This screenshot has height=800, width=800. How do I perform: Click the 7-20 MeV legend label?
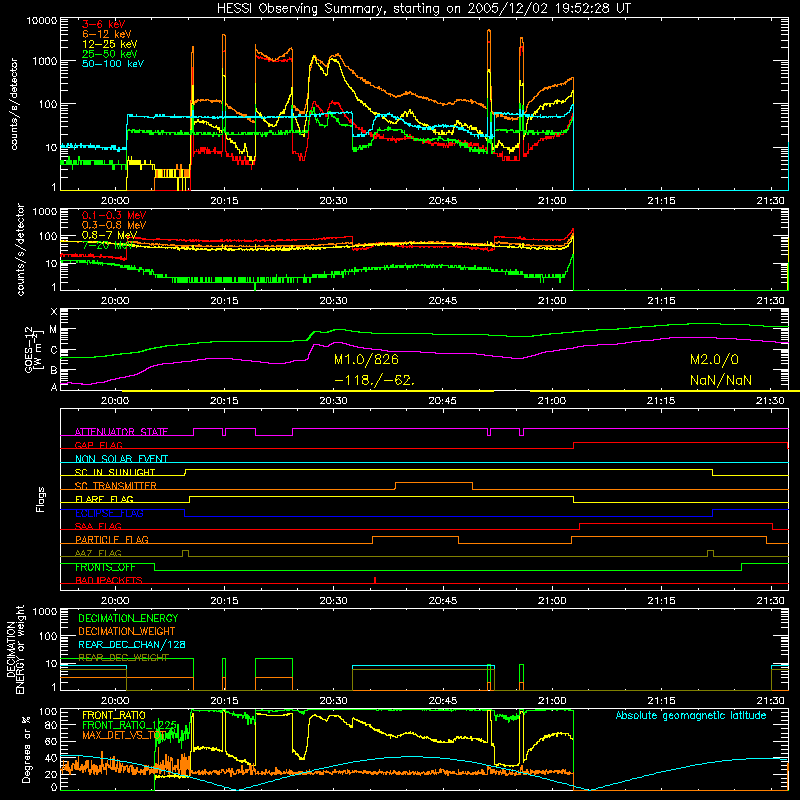pos(107,245)
